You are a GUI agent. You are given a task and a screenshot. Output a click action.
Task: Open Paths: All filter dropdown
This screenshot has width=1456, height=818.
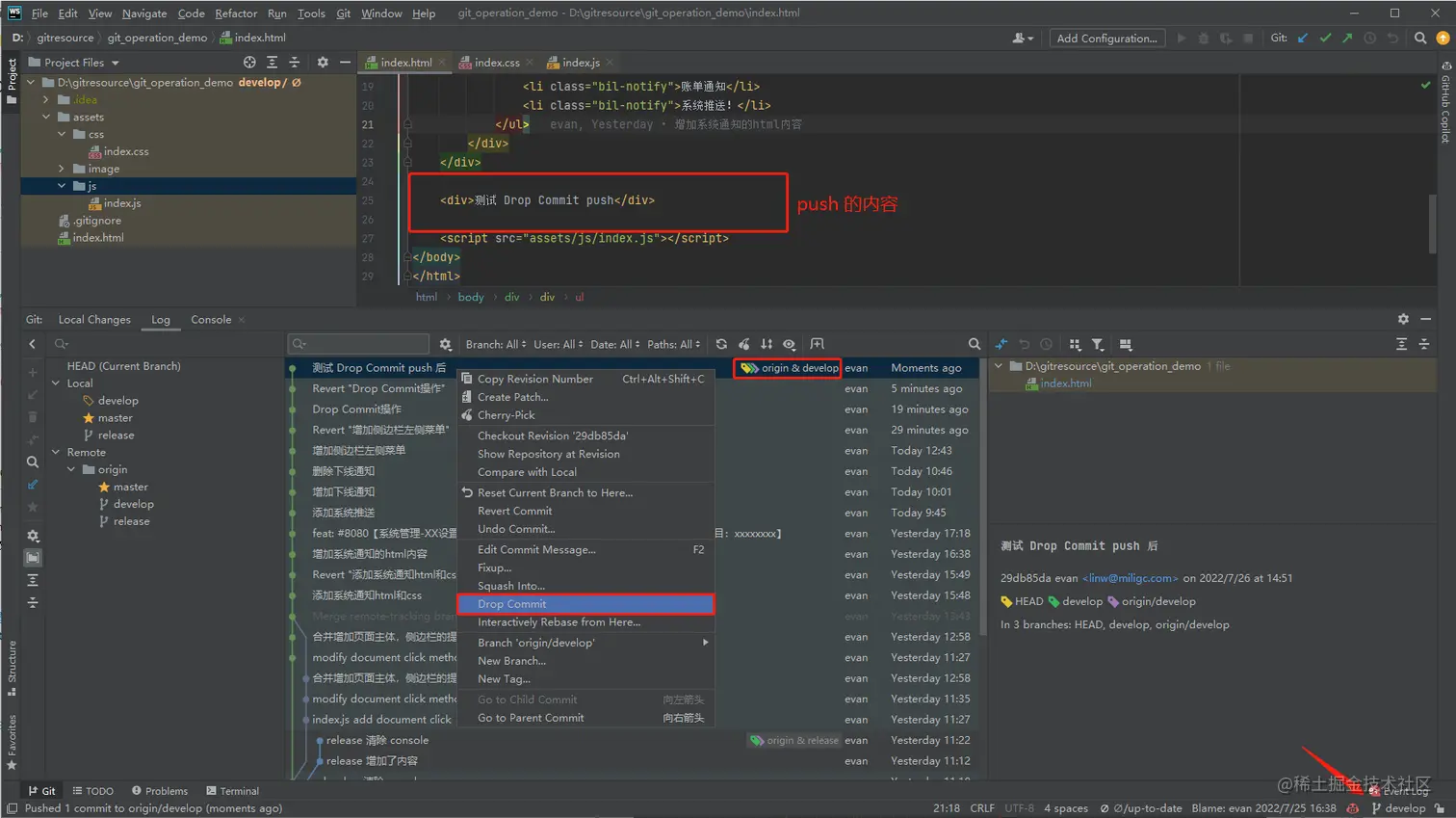click(674, 344)
